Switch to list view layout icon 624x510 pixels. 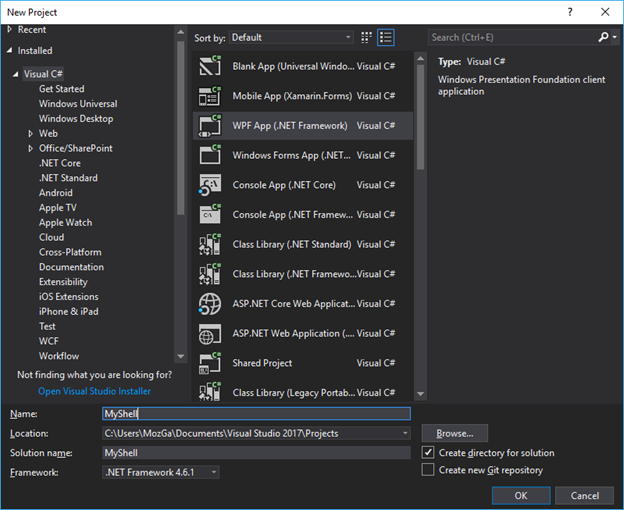click(x=386, y=38)
